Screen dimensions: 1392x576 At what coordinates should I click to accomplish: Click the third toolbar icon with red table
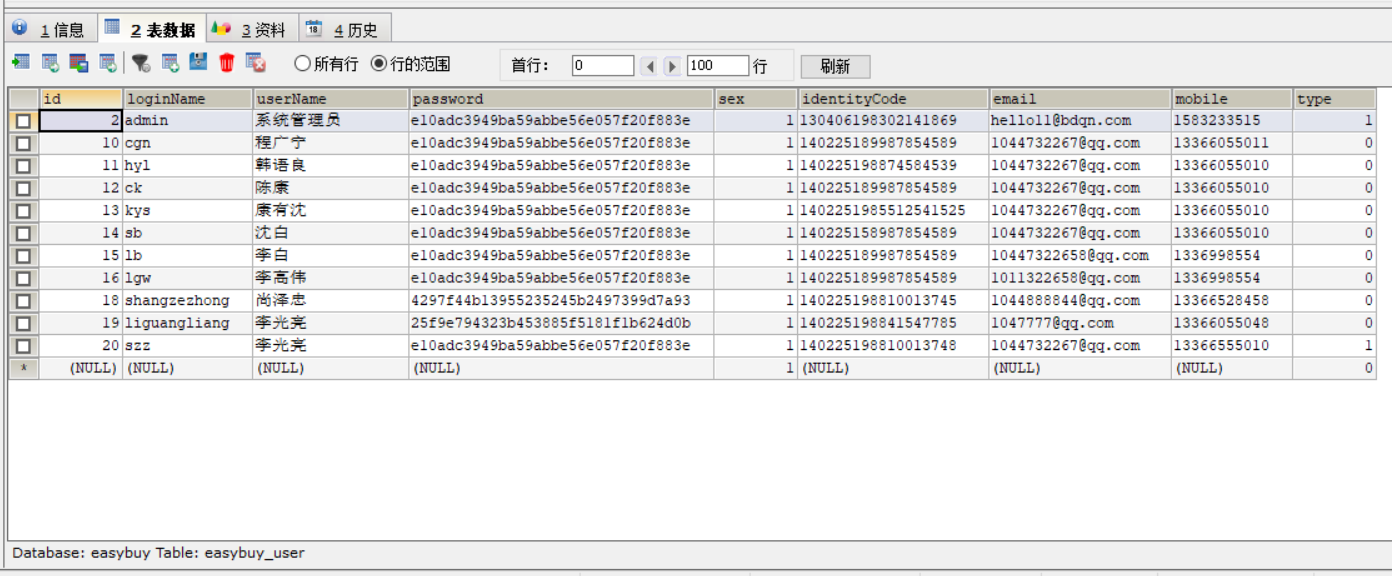(x=79, y=63)
